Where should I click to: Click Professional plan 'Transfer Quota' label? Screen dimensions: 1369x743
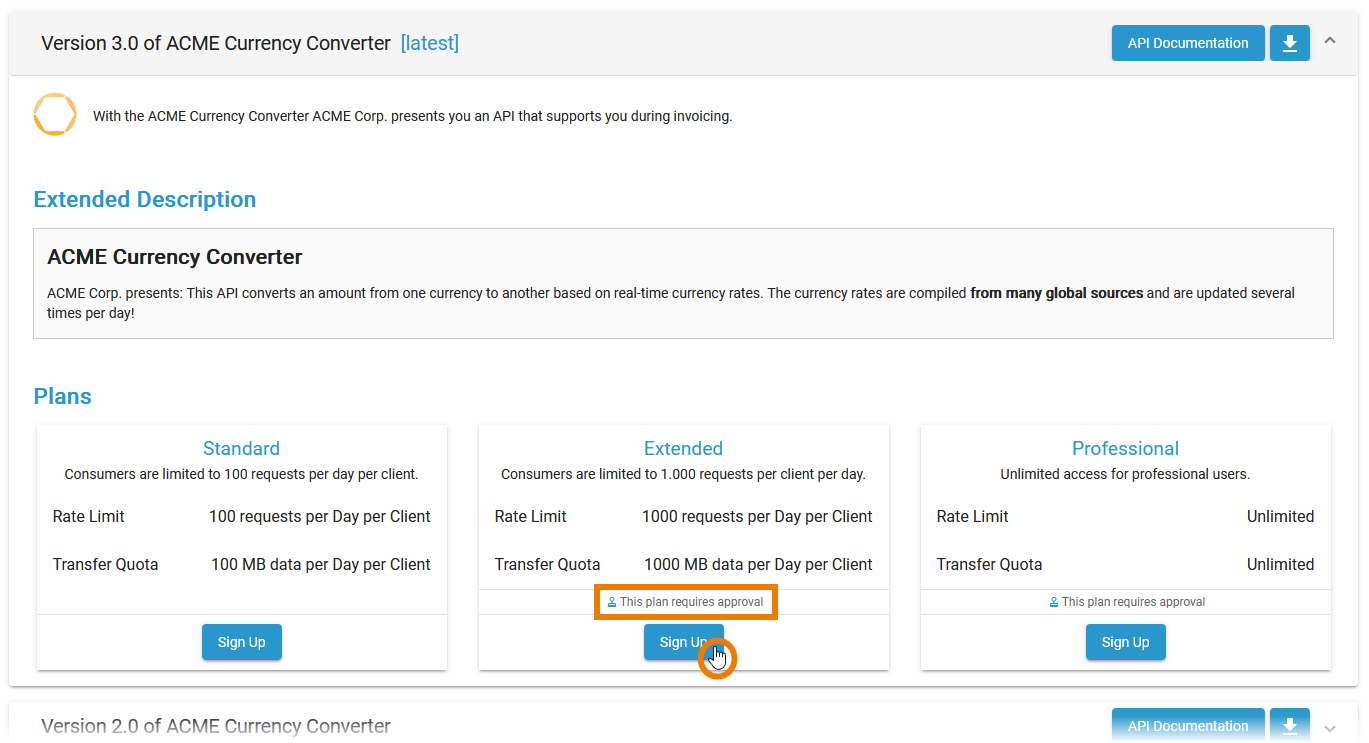[990, 564]
